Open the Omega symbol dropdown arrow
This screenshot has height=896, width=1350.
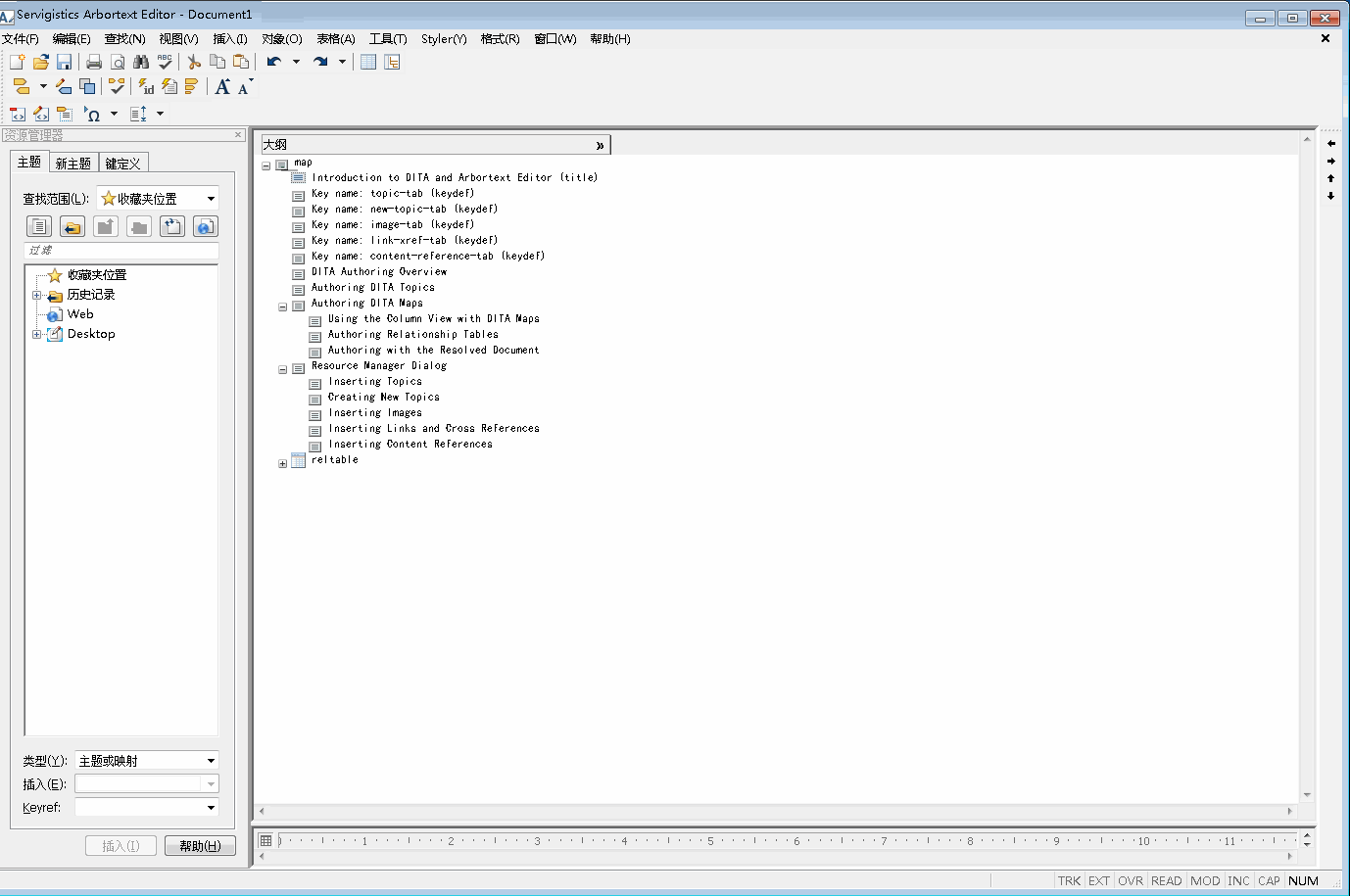point(114,115)
